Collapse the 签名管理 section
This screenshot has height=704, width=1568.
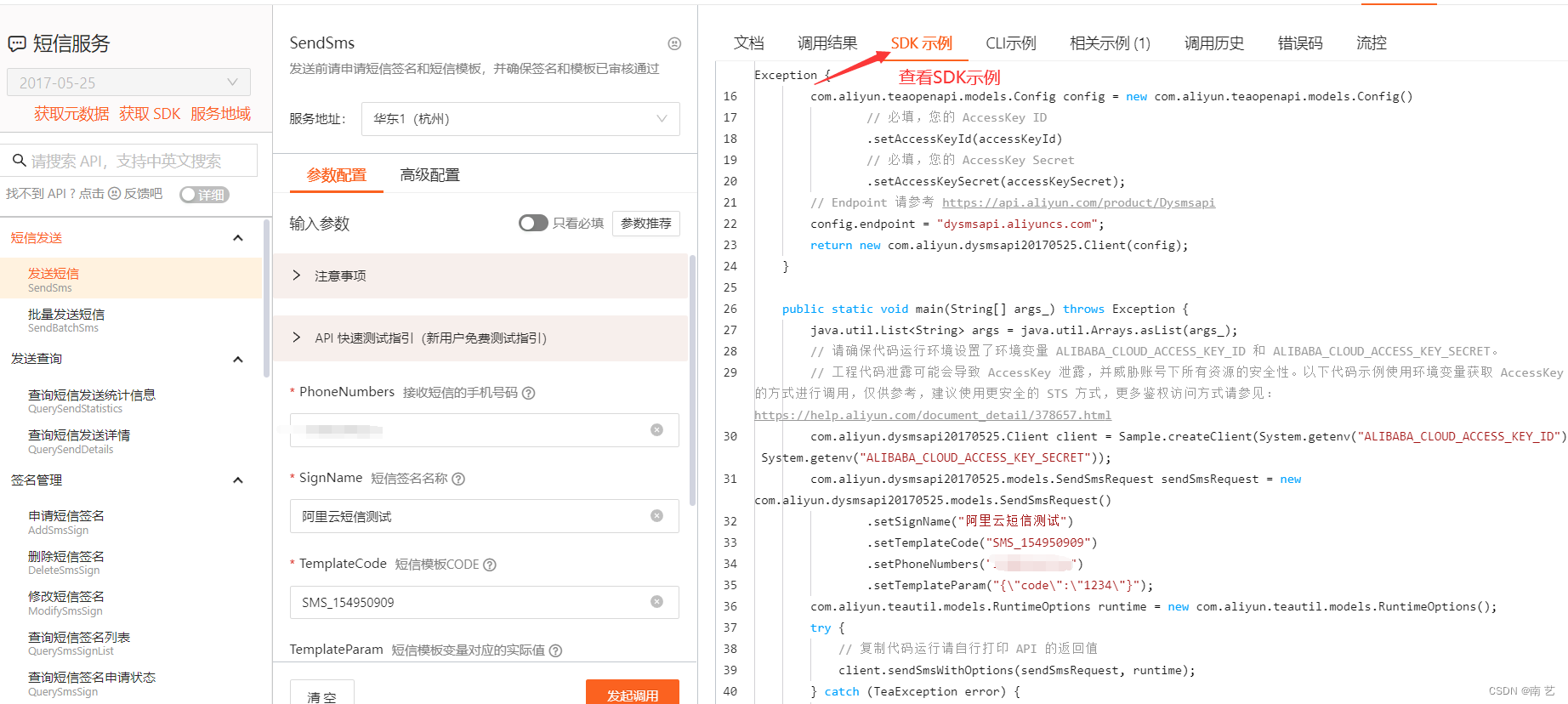click(x=238, y=480)
